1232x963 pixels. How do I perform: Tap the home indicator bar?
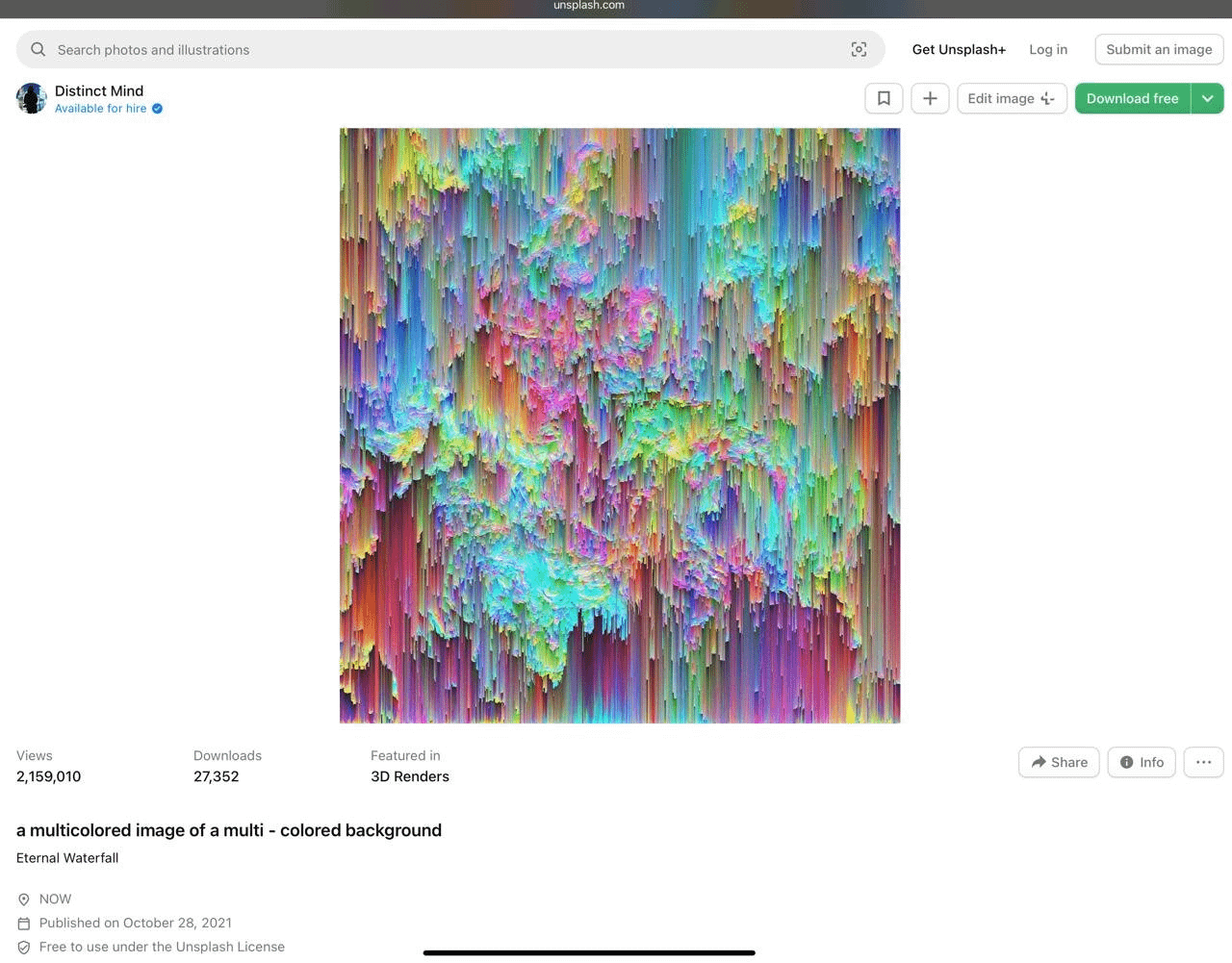pyautogui.click(x=589, y=953)
